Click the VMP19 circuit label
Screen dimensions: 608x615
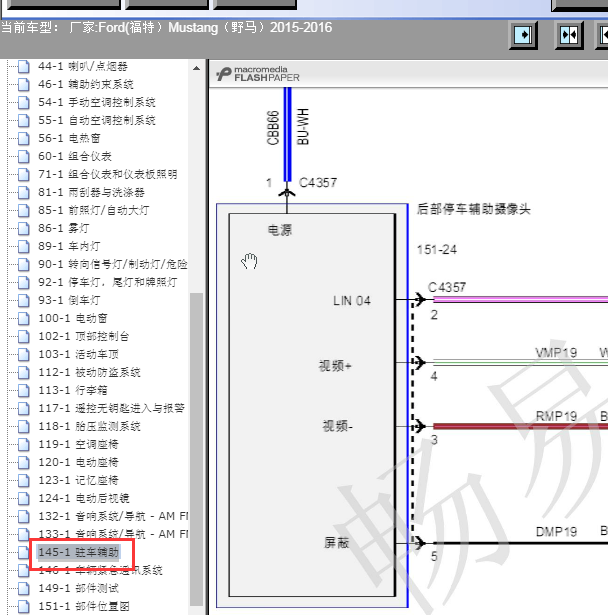click(x=556, y=353)
